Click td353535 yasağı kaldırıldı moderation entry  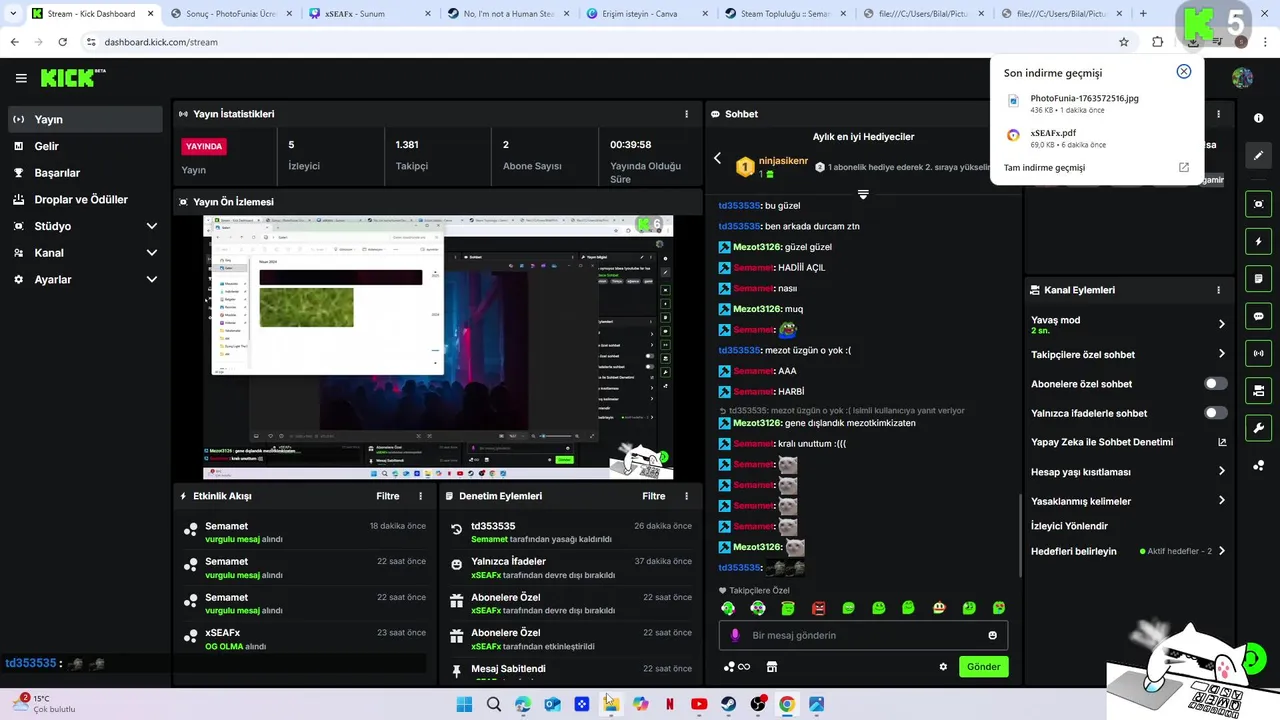click(571, 532)
